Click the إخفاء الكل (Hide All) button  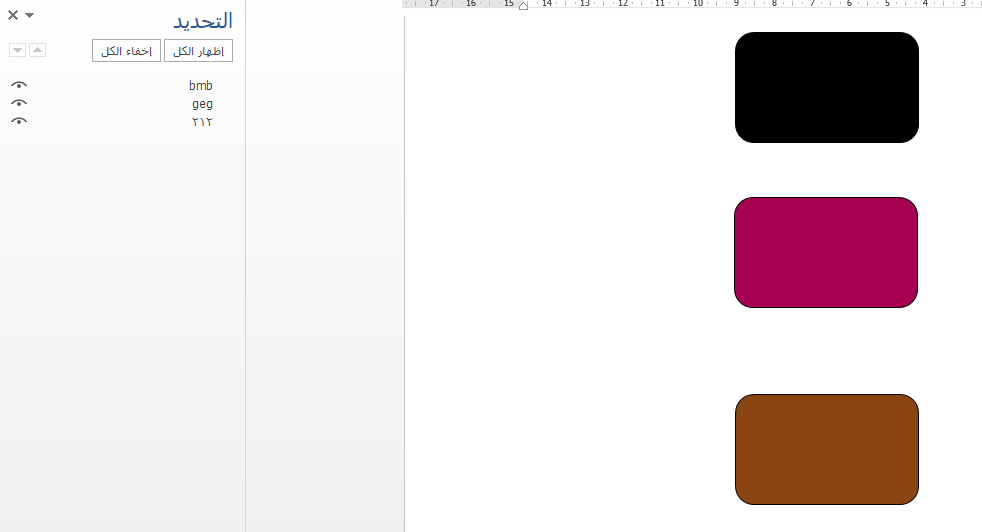[x=127, y=51]
